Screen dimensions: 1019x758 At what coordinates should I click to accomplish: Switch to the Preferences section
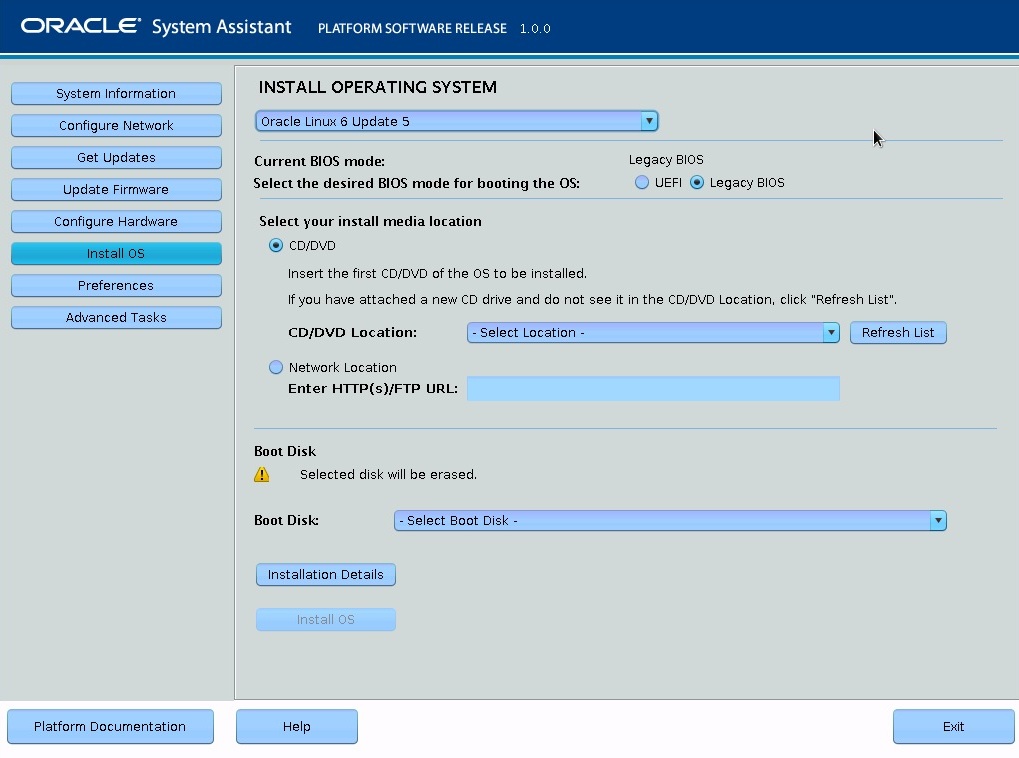pos(116,286)
